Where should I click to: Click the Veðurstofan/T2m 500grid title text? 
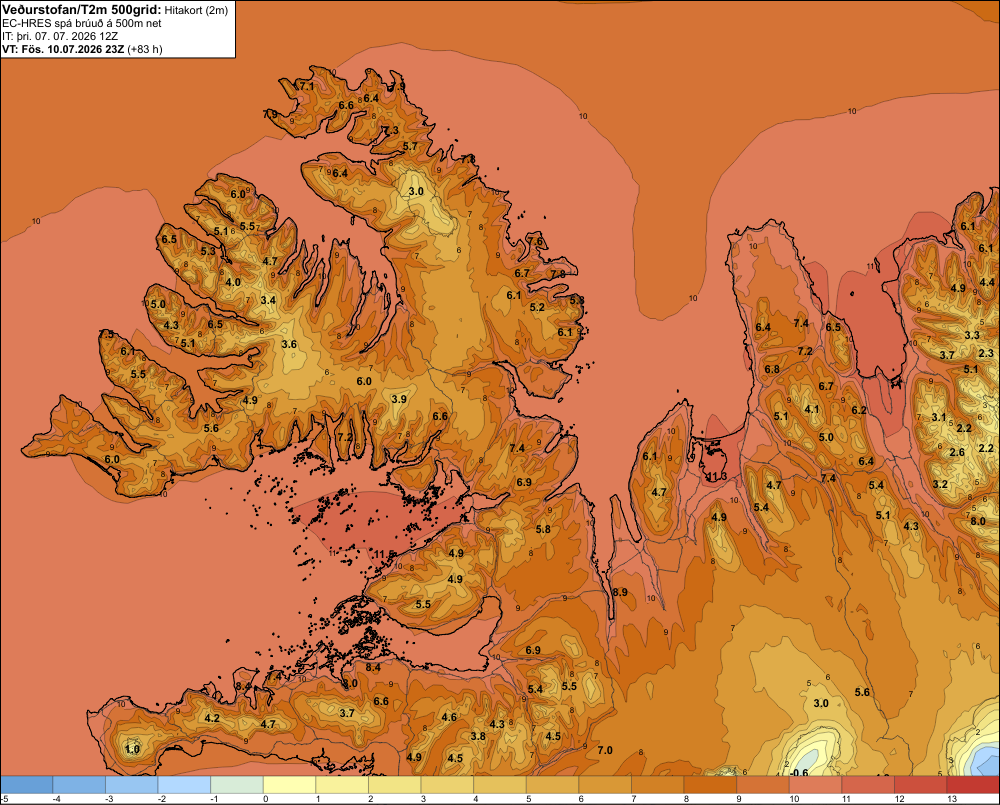82,10
